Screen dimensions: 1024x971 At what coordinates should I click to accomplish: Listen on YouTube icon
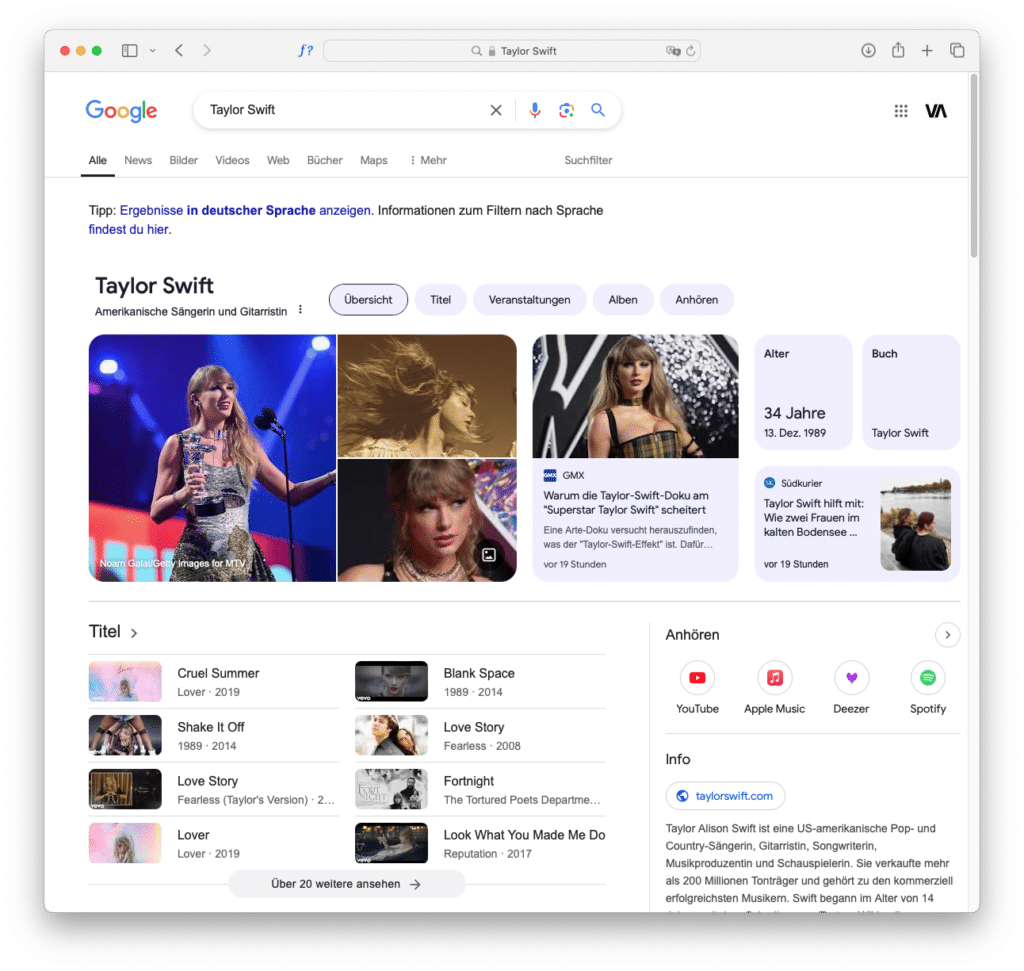tap(697, 678)
